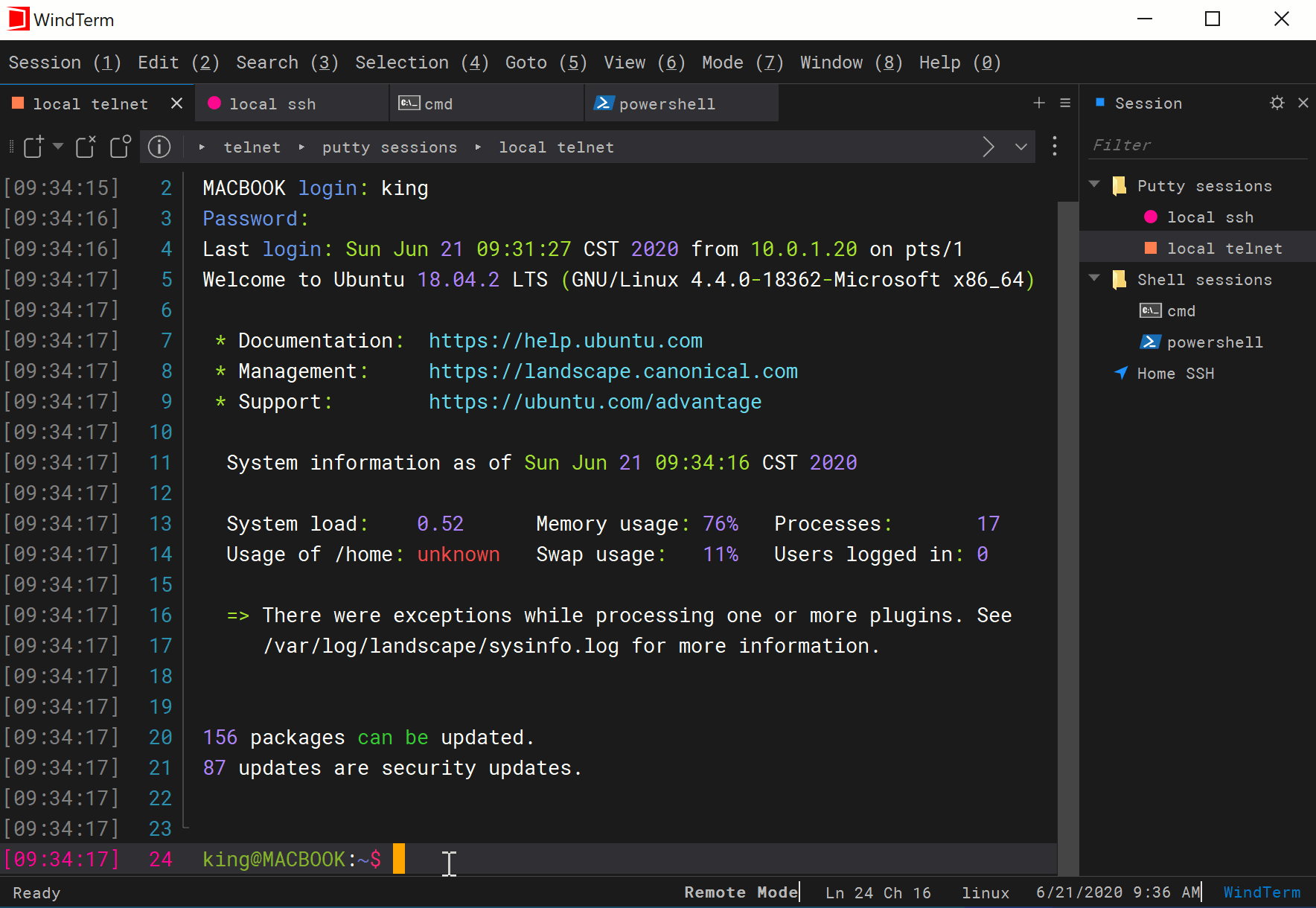The image size is (1316, 908).
Task: Select the putty sessions breadcrumb segment
Action: (389, 147)
